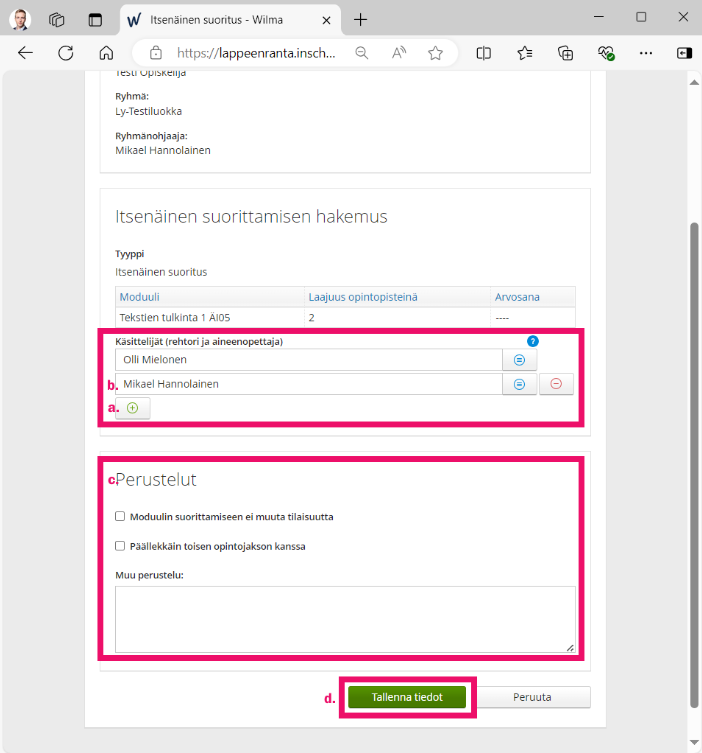
Task: Click the Muu perustelu text area
Action: pos(345,619)
